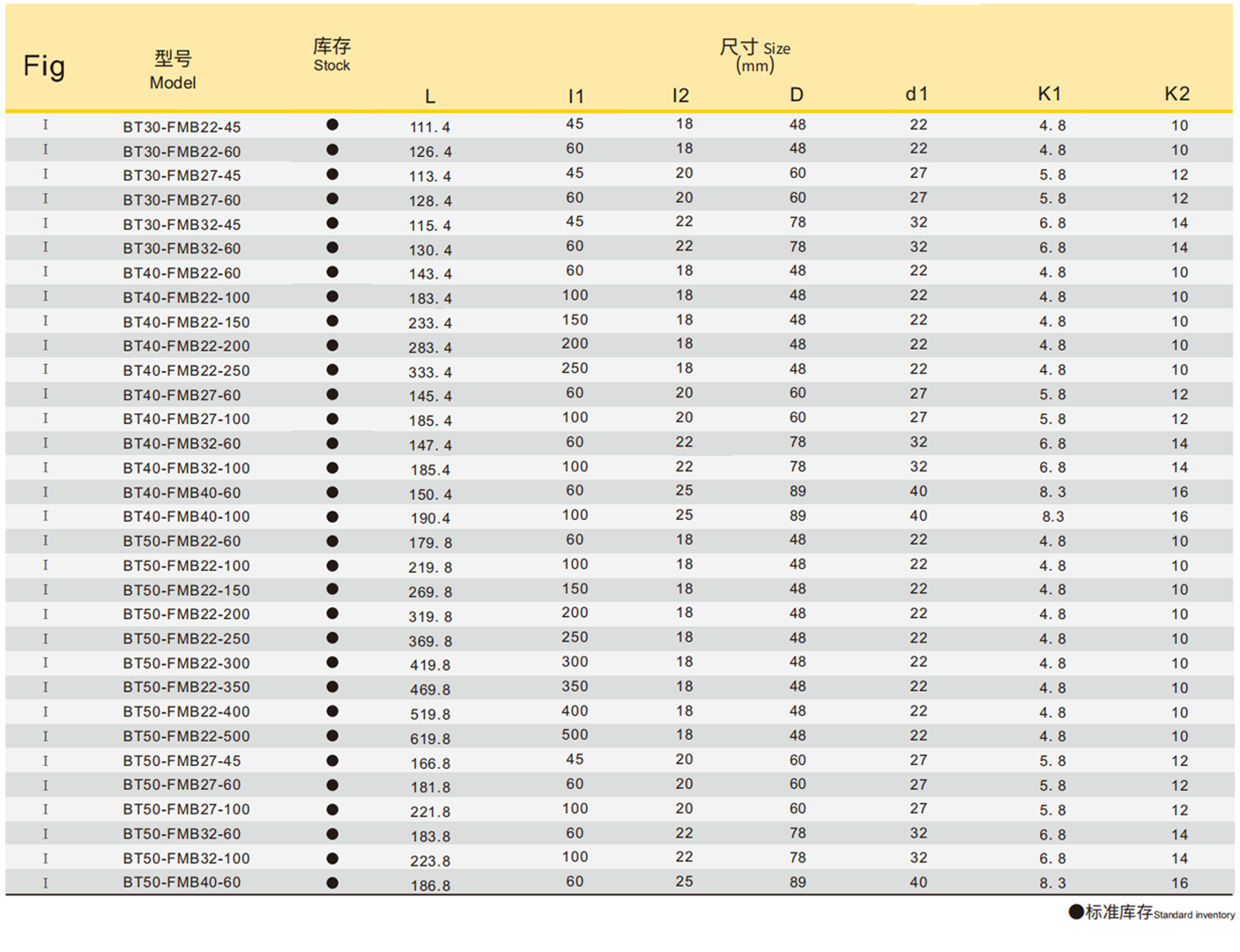This screenshot has width=1240, height=952.
Task: Click the stock dot in BT40-FMB22-100 row
Action: [x=332, y=297]
